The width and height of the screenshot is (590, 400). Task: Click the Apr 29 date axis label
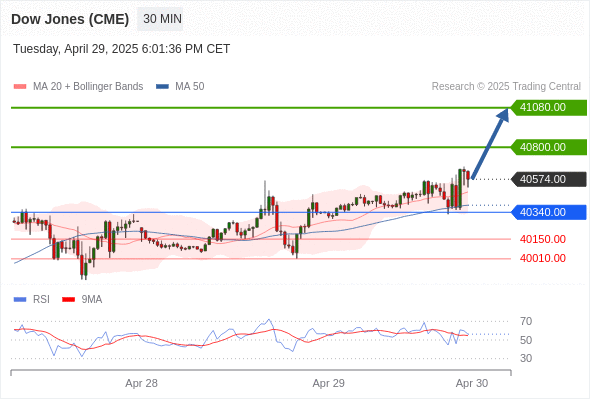[328, 383]
